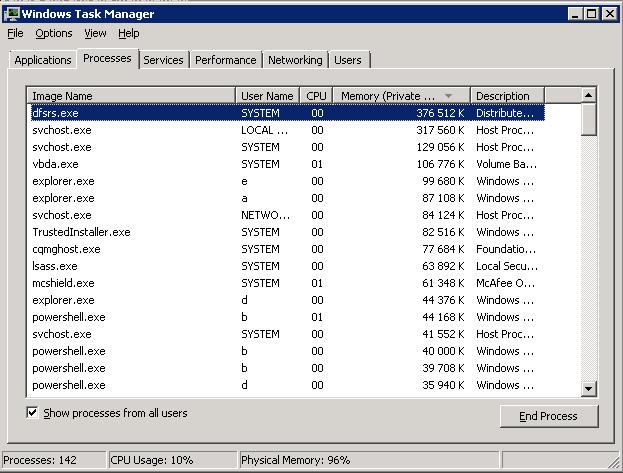Toggle Show processes from all users checkbox

pyautogui.click(x=33, y=412)
